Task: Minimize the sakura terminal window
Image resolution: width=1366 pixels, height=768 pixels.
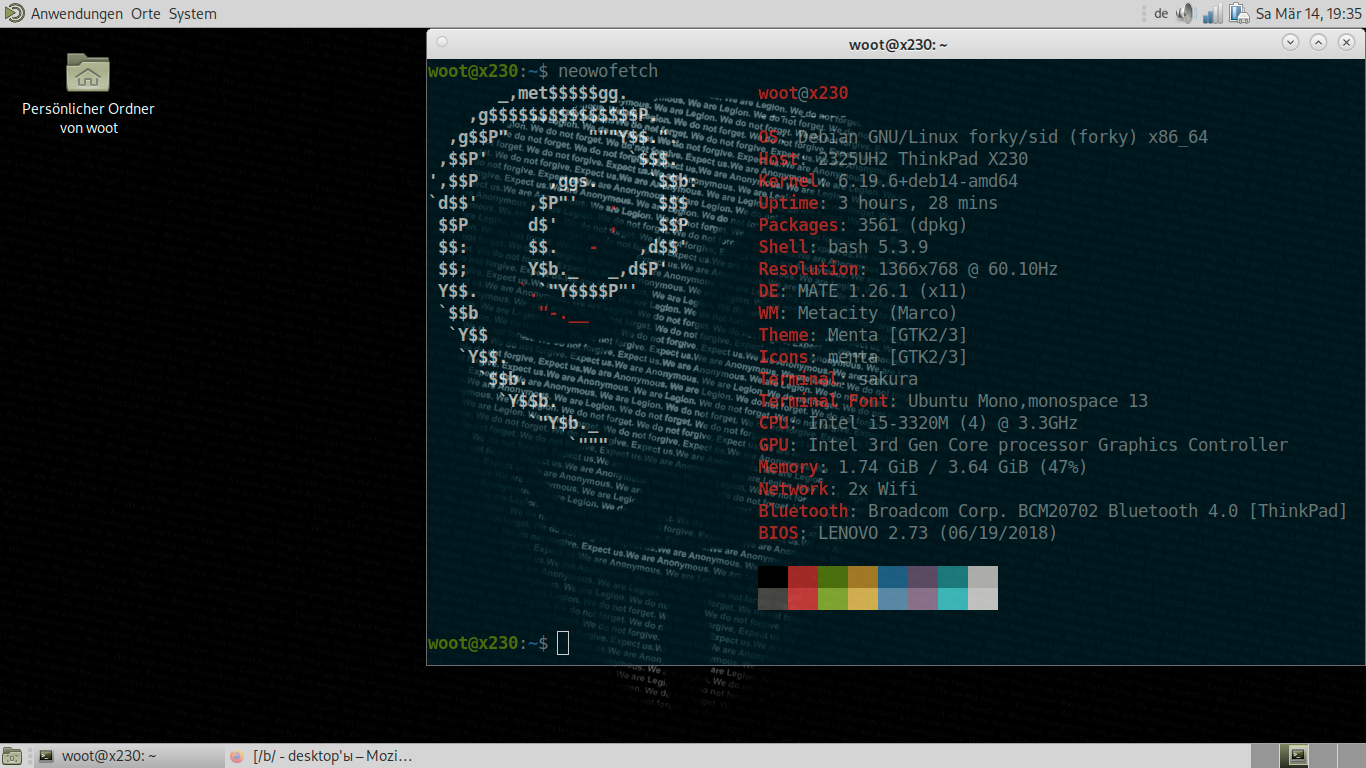Action: pos(1290,42)
